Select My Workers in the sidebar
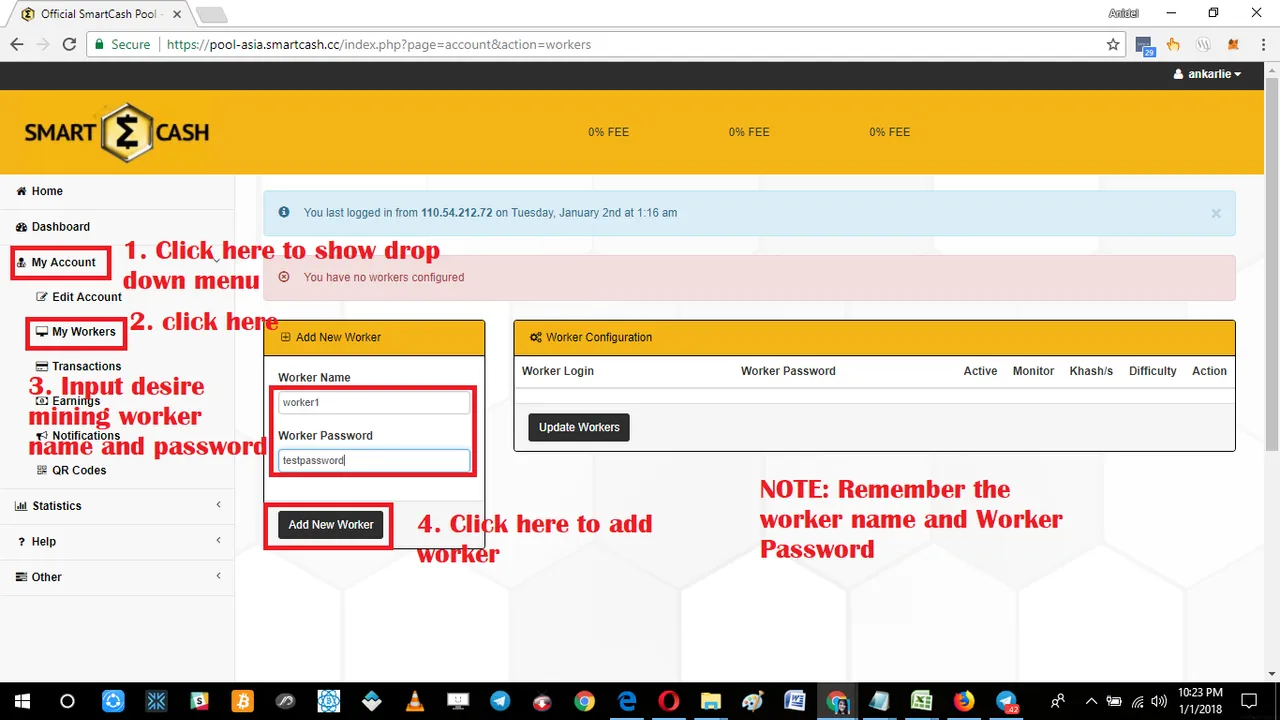 pos(76,332)
